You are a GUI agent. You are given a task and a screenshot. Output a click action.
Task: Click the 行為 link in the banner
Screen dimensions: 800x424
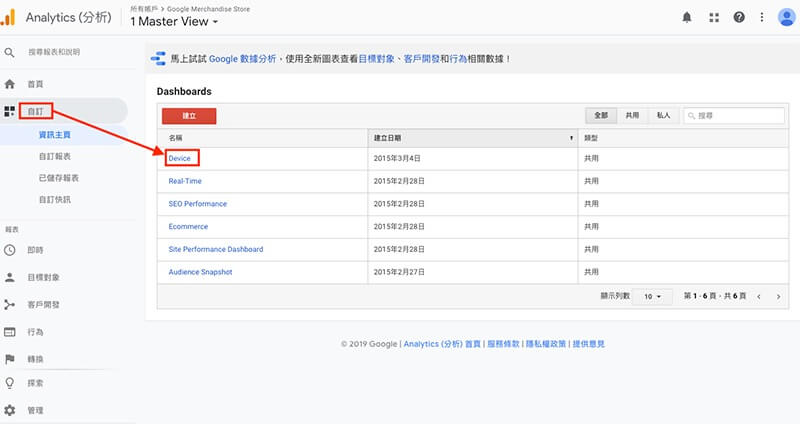(458, 59)
